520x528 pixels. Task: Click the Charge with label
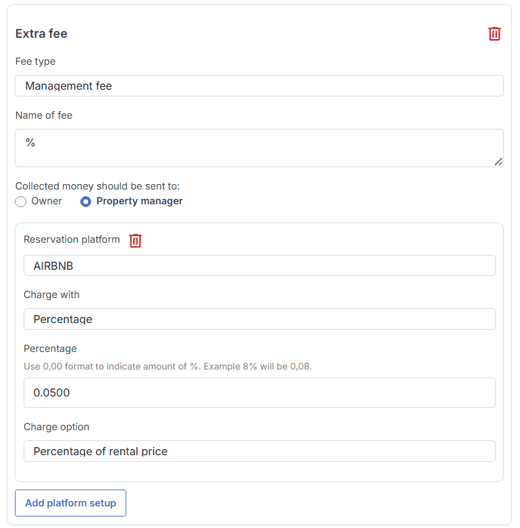point(52,295)
